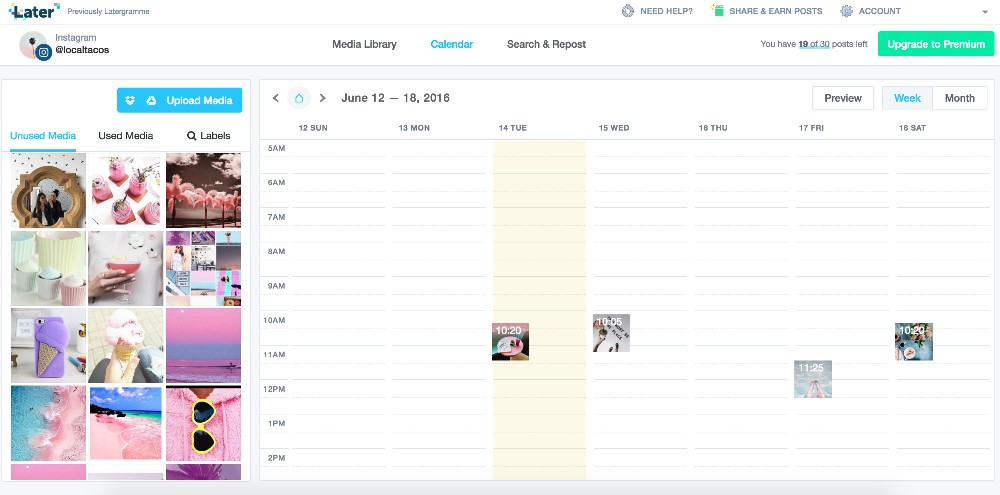Click the Labels search magnifier icon

coord(191,136)
